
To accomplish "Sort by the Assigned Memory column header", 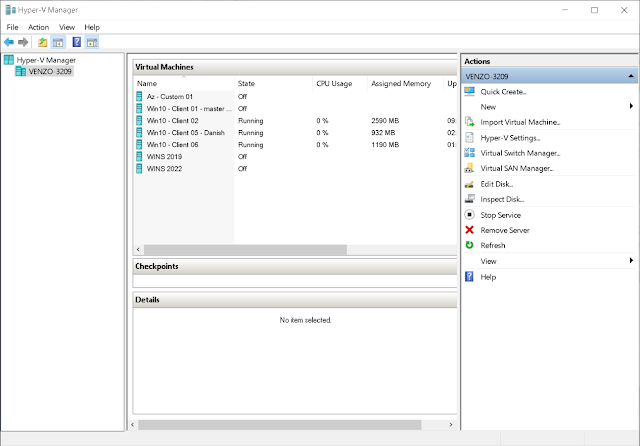I will click(405, 84).
